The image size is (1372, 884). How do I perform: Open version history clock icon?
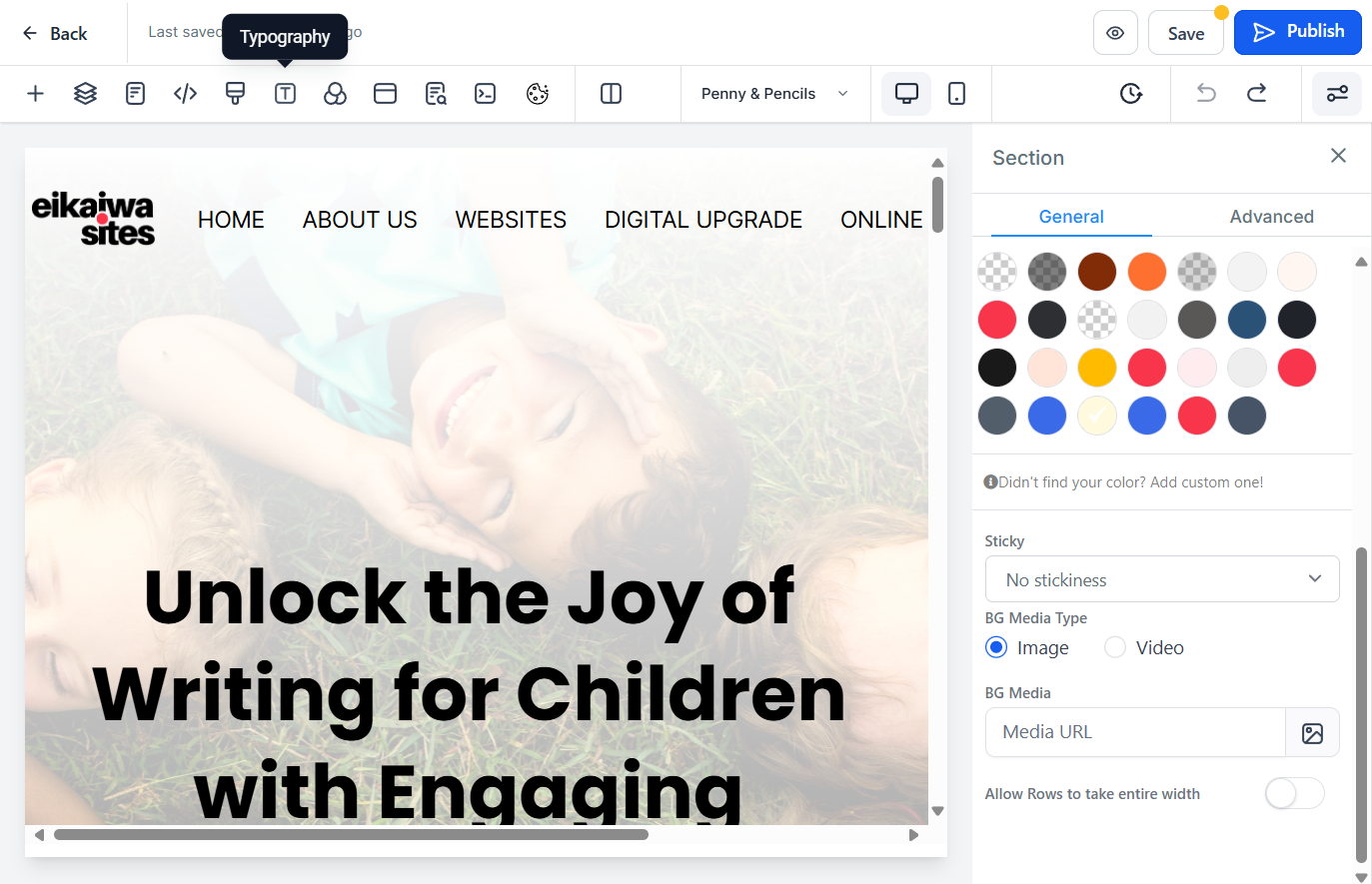pos(1130,94)
